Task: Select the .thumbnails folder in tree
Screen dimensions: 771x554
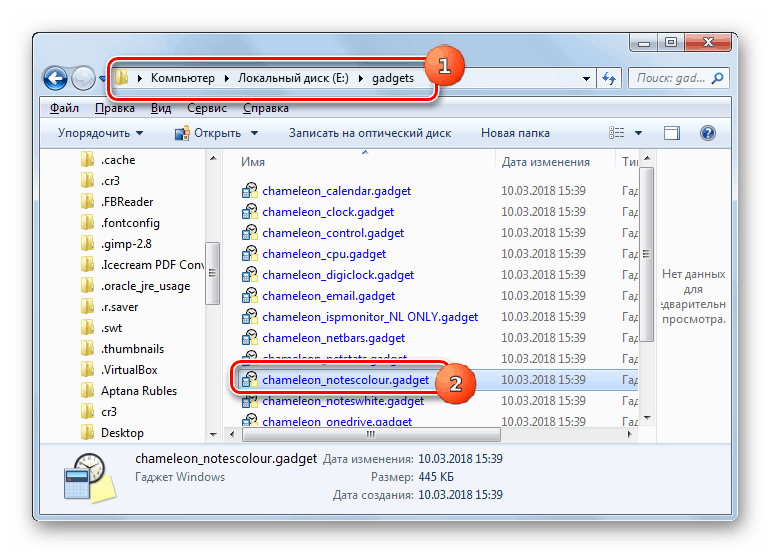Action: click(132, 349)
